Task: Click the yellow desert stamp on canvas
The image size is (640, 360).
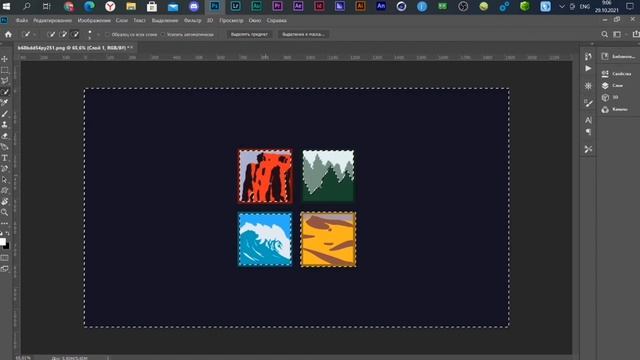Action: pyautogui.click(x=328, y=240)
